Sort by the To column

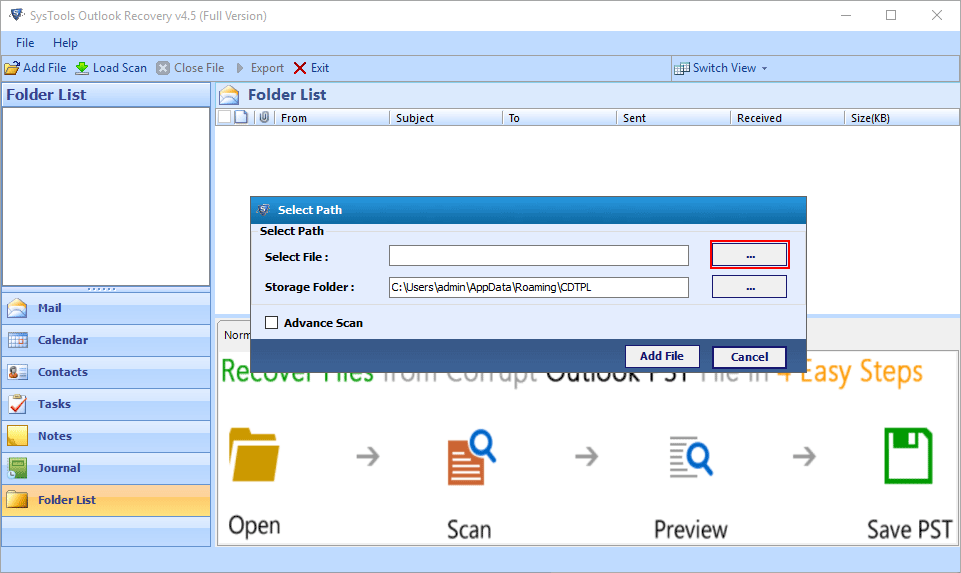tap(559, 118)
